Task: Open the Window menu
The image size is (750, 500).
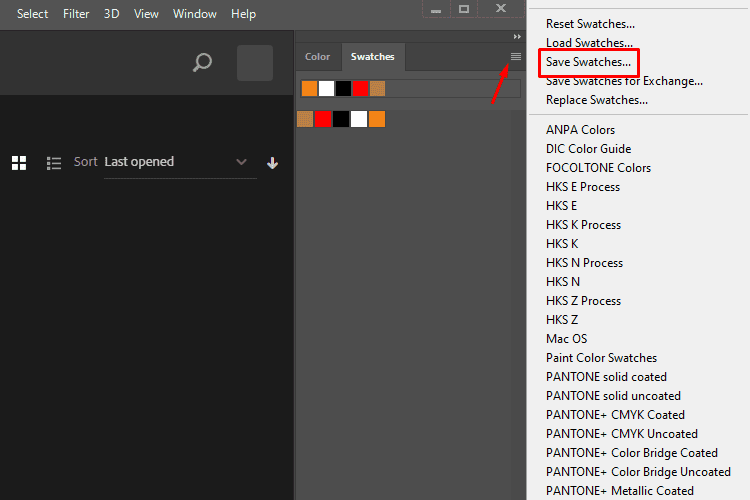Action: [195, 14]
